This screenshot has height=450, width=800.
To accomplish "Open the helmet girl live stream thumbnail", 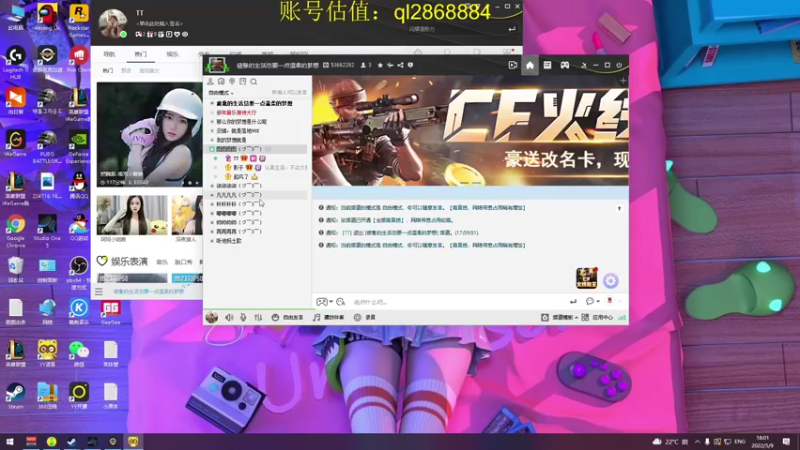I will (149, 135).
